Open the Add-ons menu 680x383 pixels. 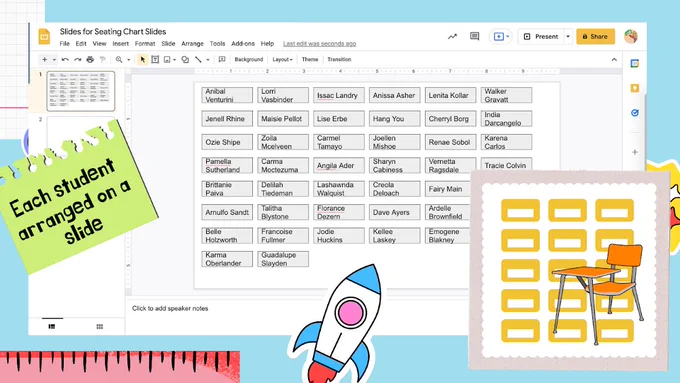243,44
